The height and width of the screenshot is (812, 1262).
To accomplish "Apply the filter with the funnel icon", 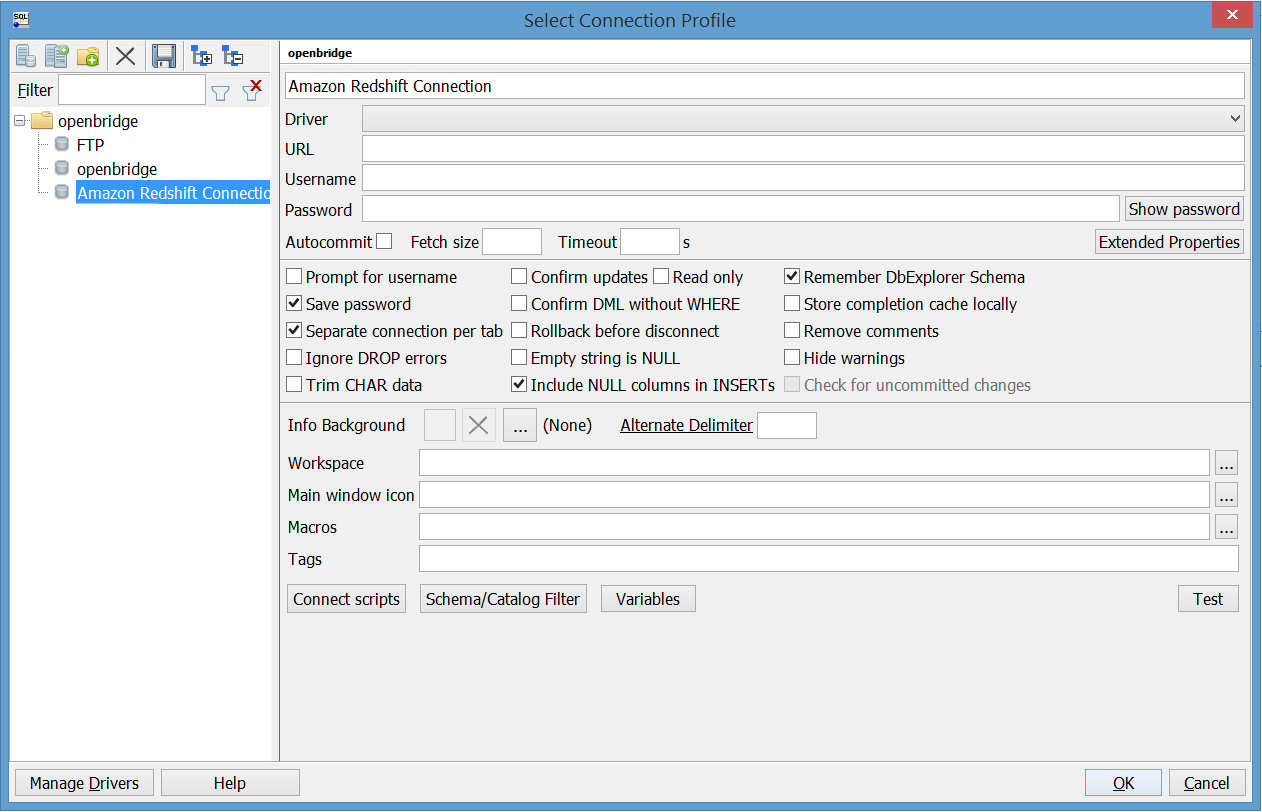I will pos(221,92).
